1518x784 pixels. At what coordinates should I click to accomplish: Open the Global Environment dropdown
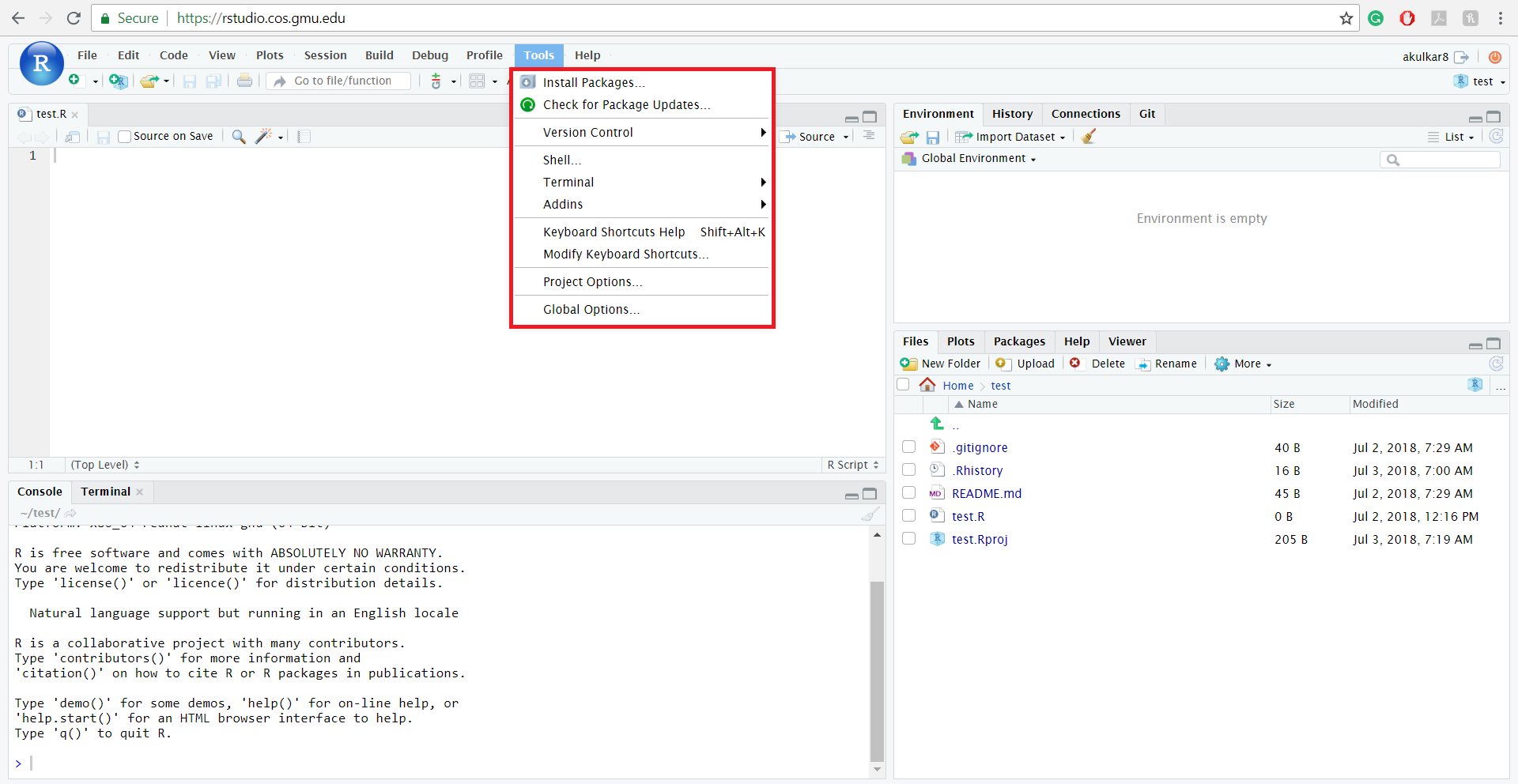(x=969, y=159)
